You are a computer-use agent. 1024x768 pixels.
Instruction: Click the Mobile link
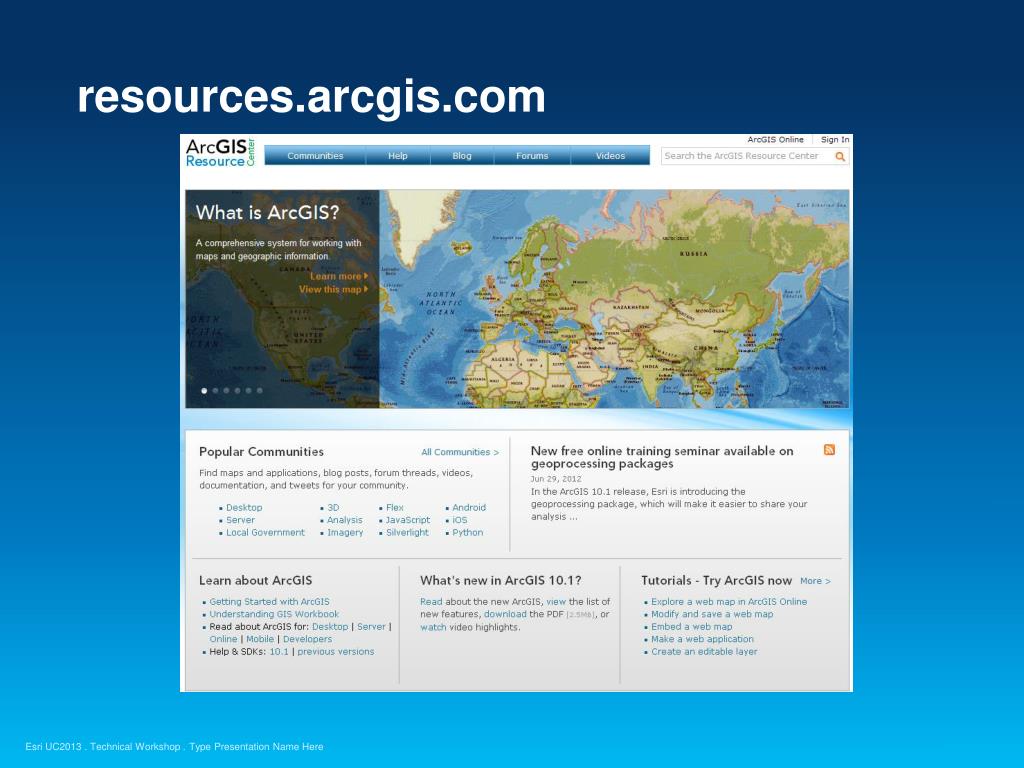(259, 639)
